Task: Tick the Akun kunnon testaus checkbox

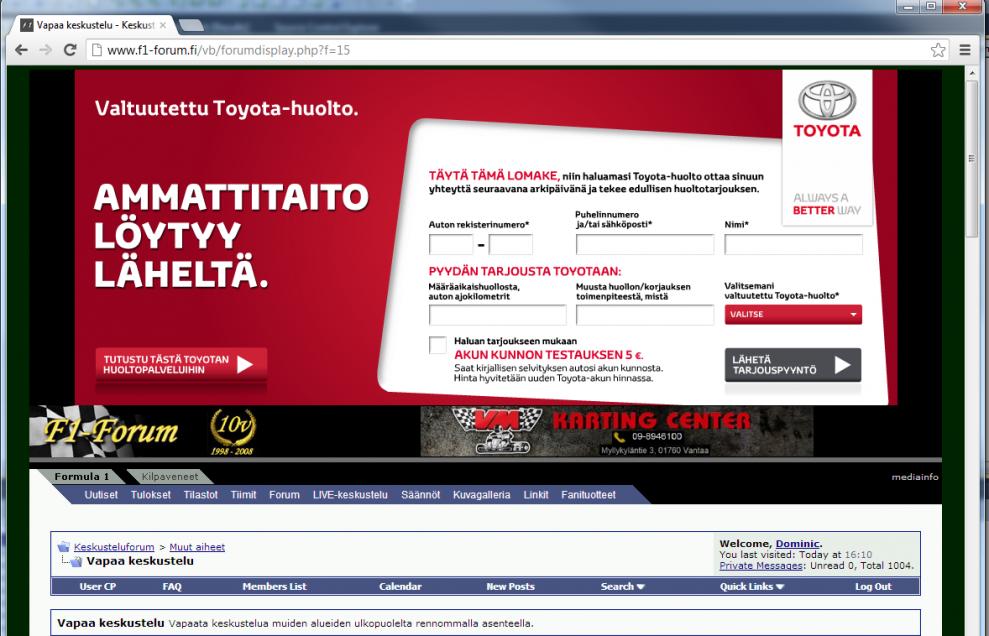Action: click(438, 345)
